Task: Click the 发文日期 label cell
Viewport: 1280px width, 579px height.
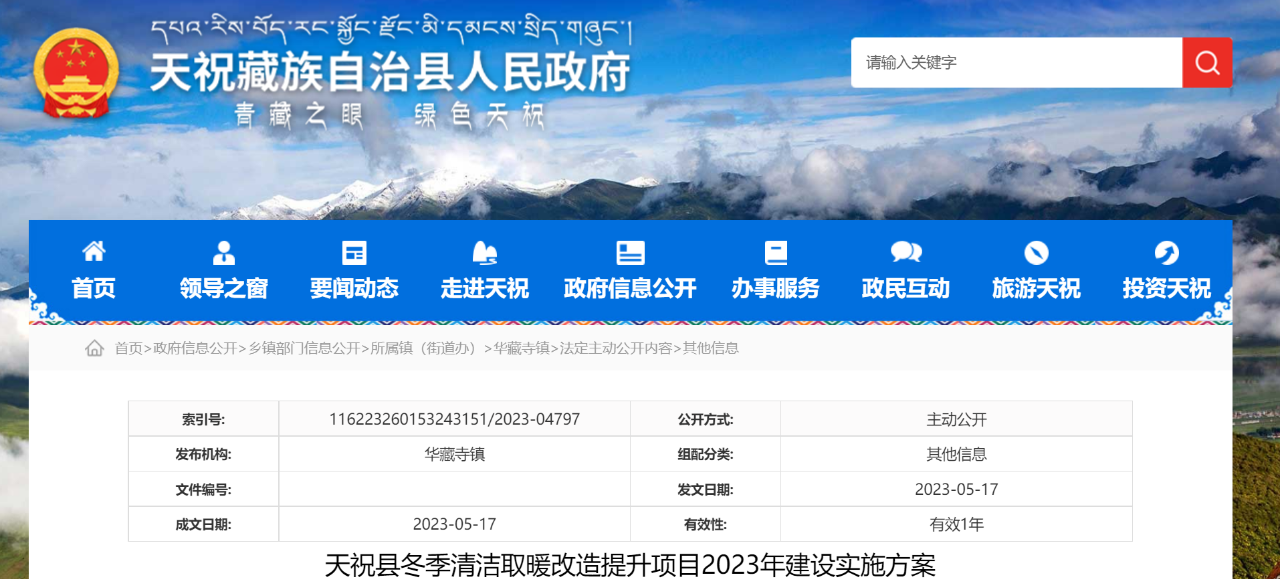Action: click(x=705, y=489)
